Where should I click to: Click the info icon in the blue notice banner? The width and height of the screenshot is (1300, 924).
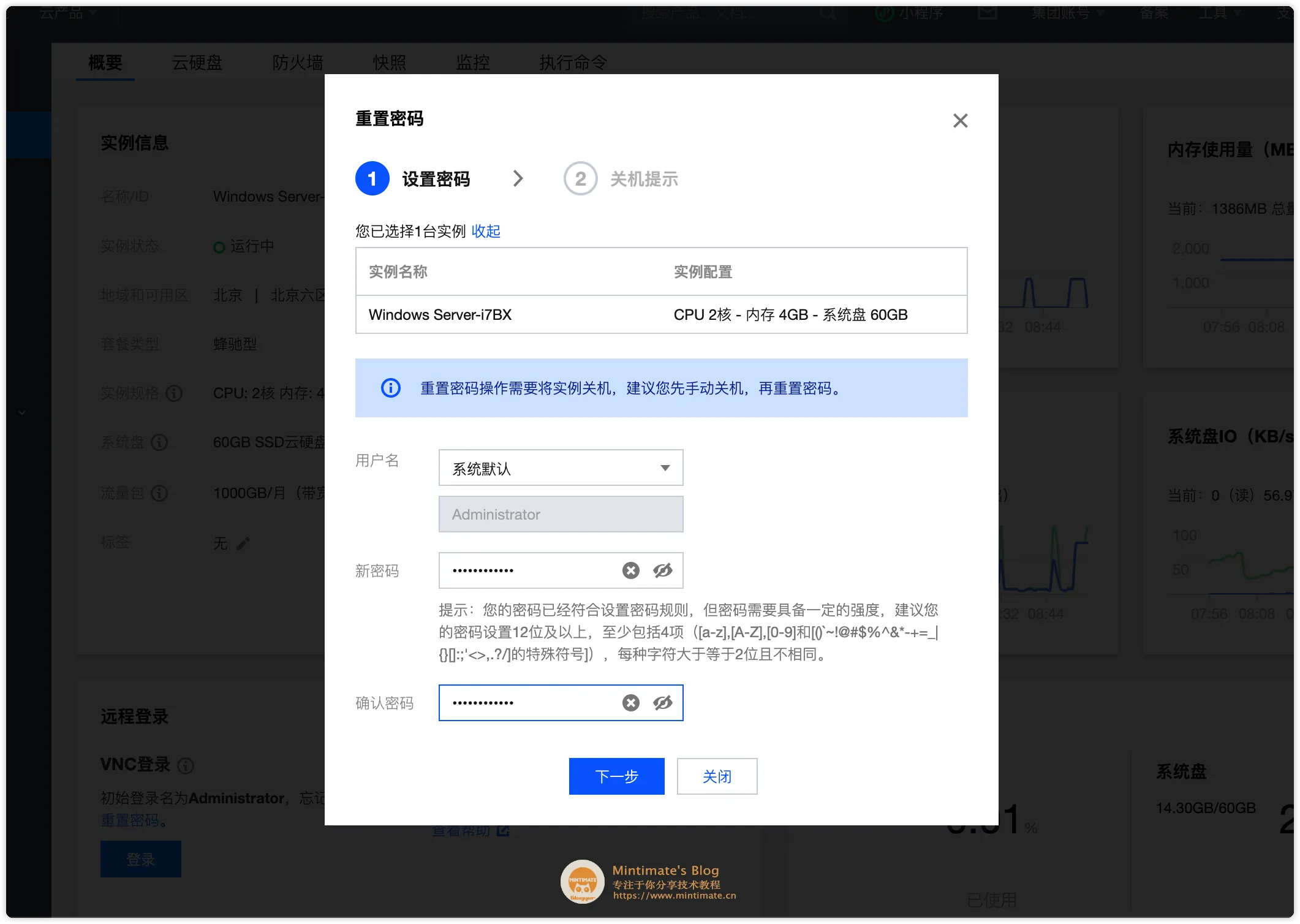point(391,388)
